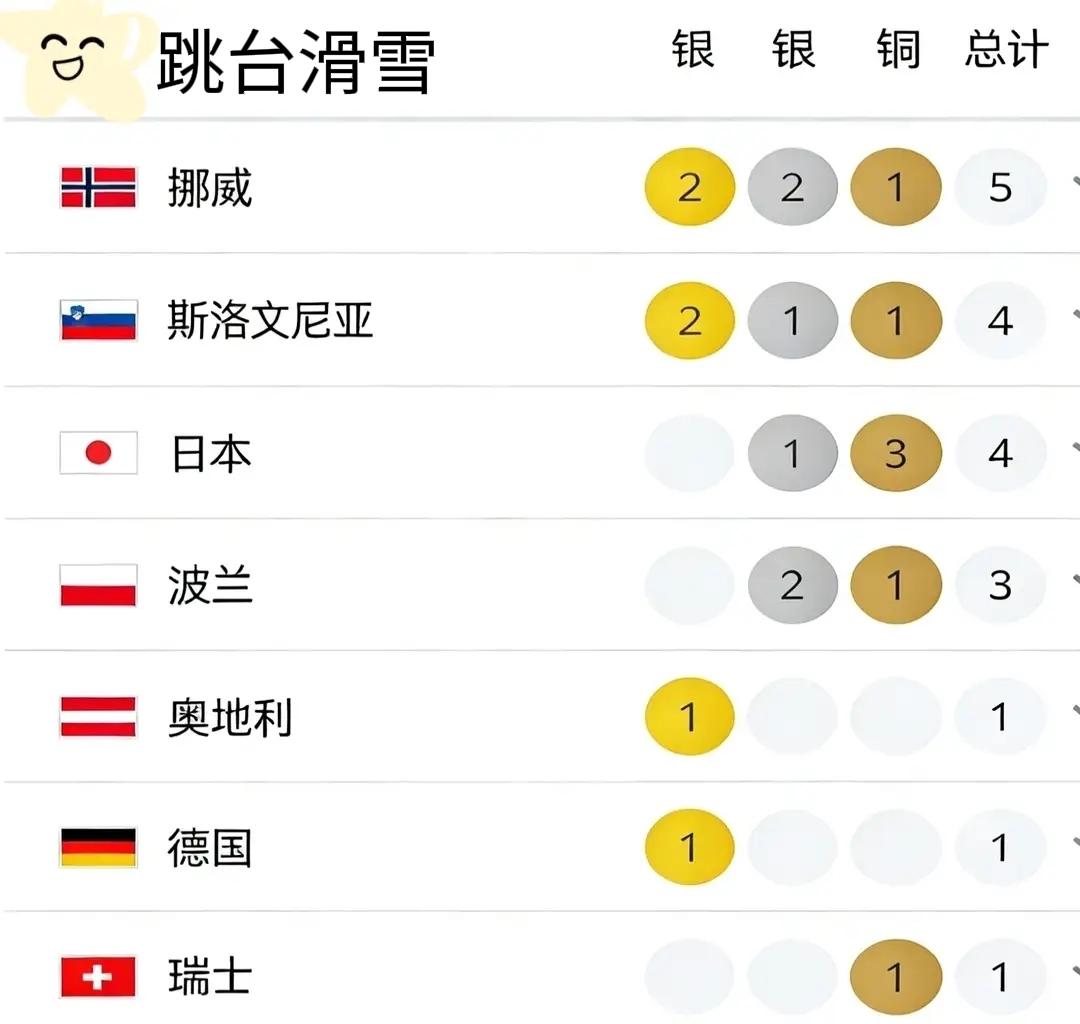The height and width of the screenshot is (1024, 1080).
Task: Select the 总计 column header
Action: point(1006,50)
